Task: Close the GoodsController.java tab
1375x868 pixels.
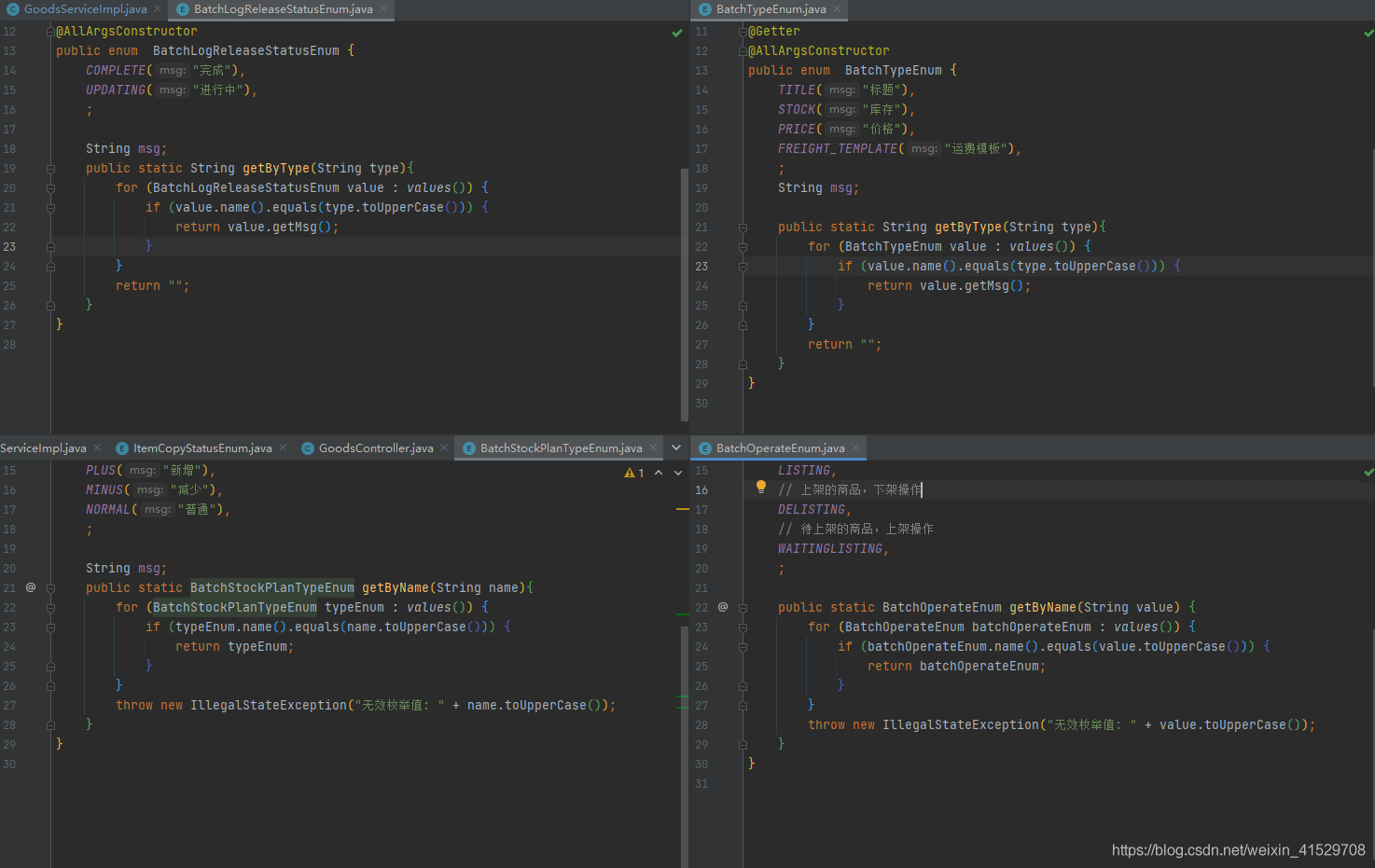Action: (x=444, y=448)
